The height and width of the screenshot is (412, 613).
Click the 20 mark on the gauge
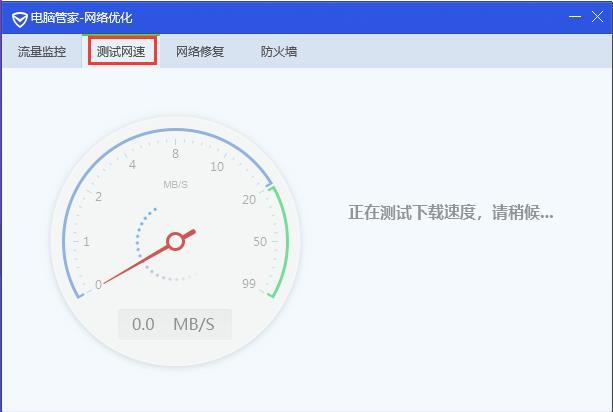pyautogui.click(x=249, y=199)
